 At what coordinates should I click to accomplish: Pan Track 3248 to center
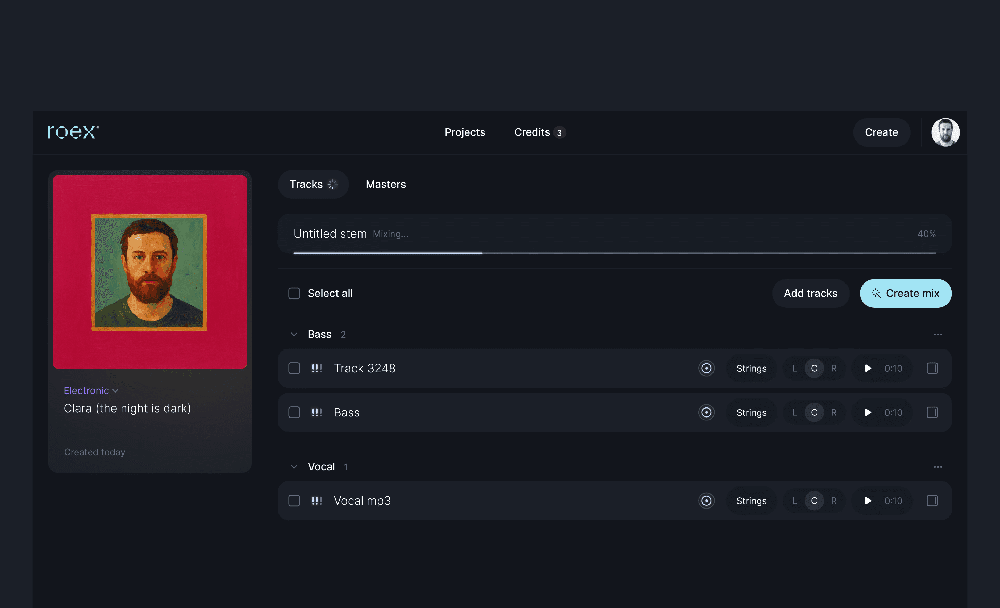pyautogui.click(x=814, y=368)
